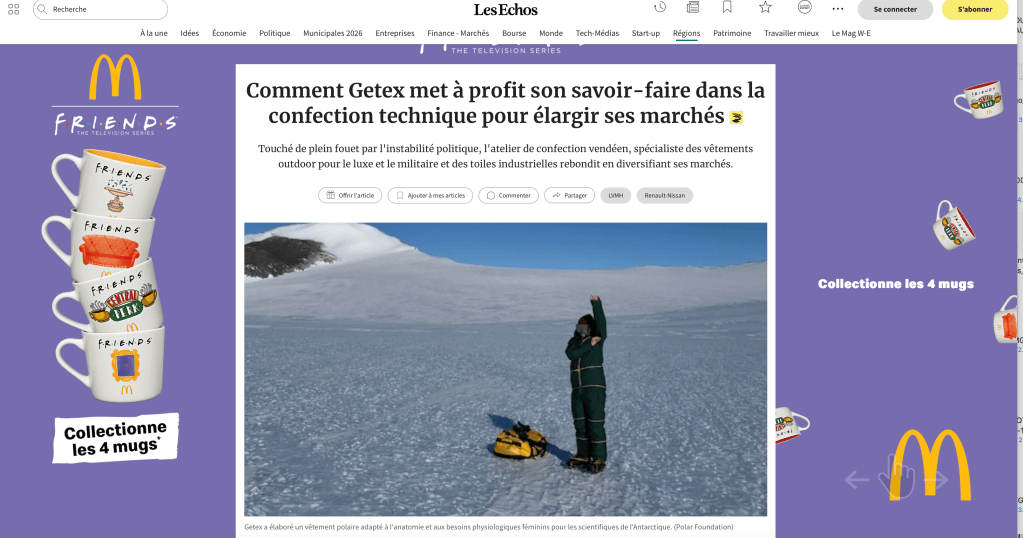
Task: Expand the Partager share options
Action: click(570, 196)
